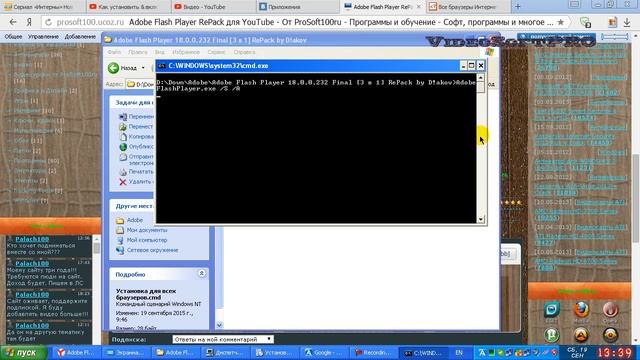Viewport: 640px width, 360px height.
Task: Switch to the Диспетчер taskbar item
Action: 225,353
